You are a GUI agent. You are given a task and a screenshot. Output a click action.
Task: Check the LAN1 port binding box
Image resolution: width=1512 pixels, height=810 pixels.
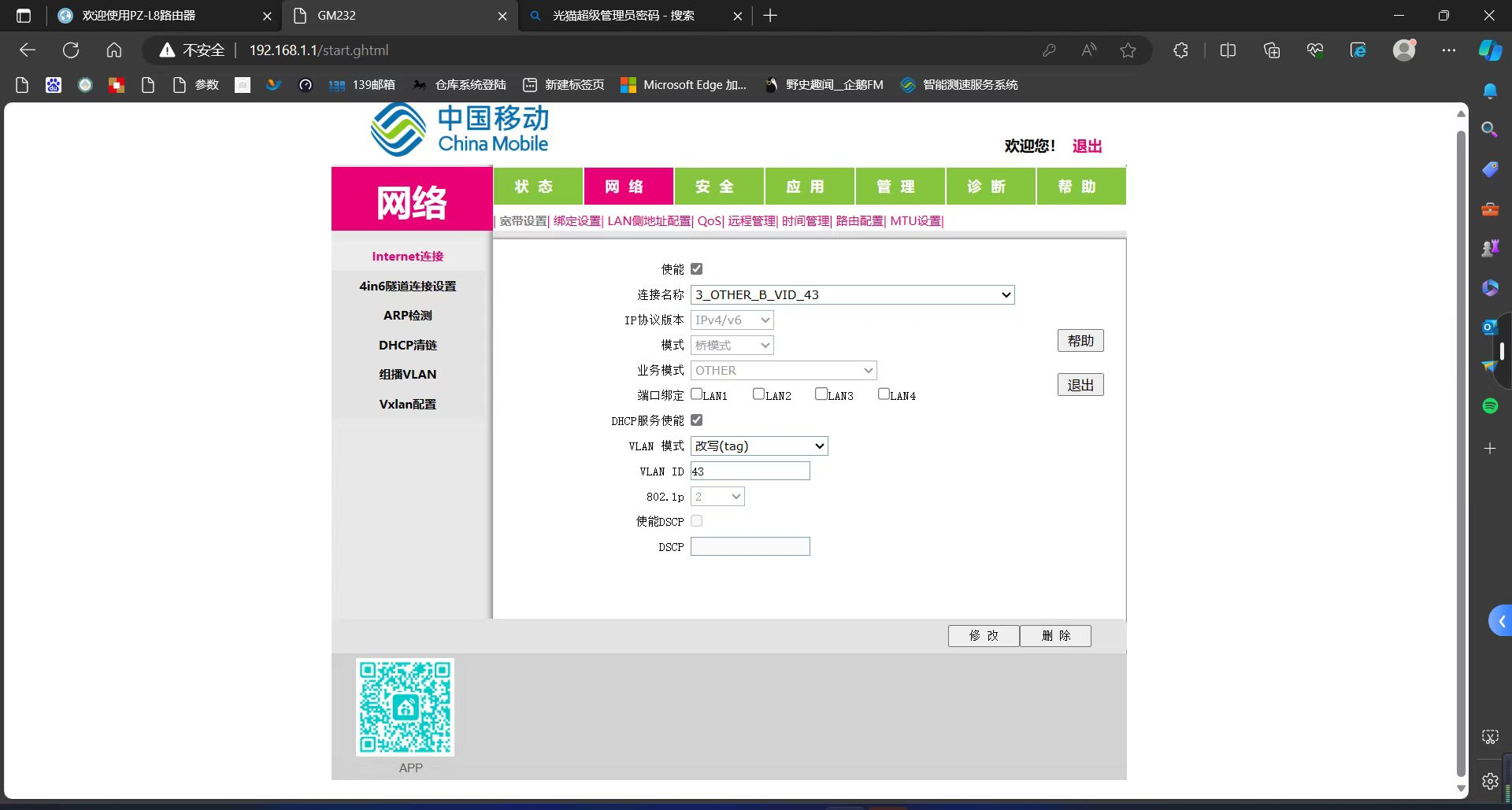coord(697,394)
